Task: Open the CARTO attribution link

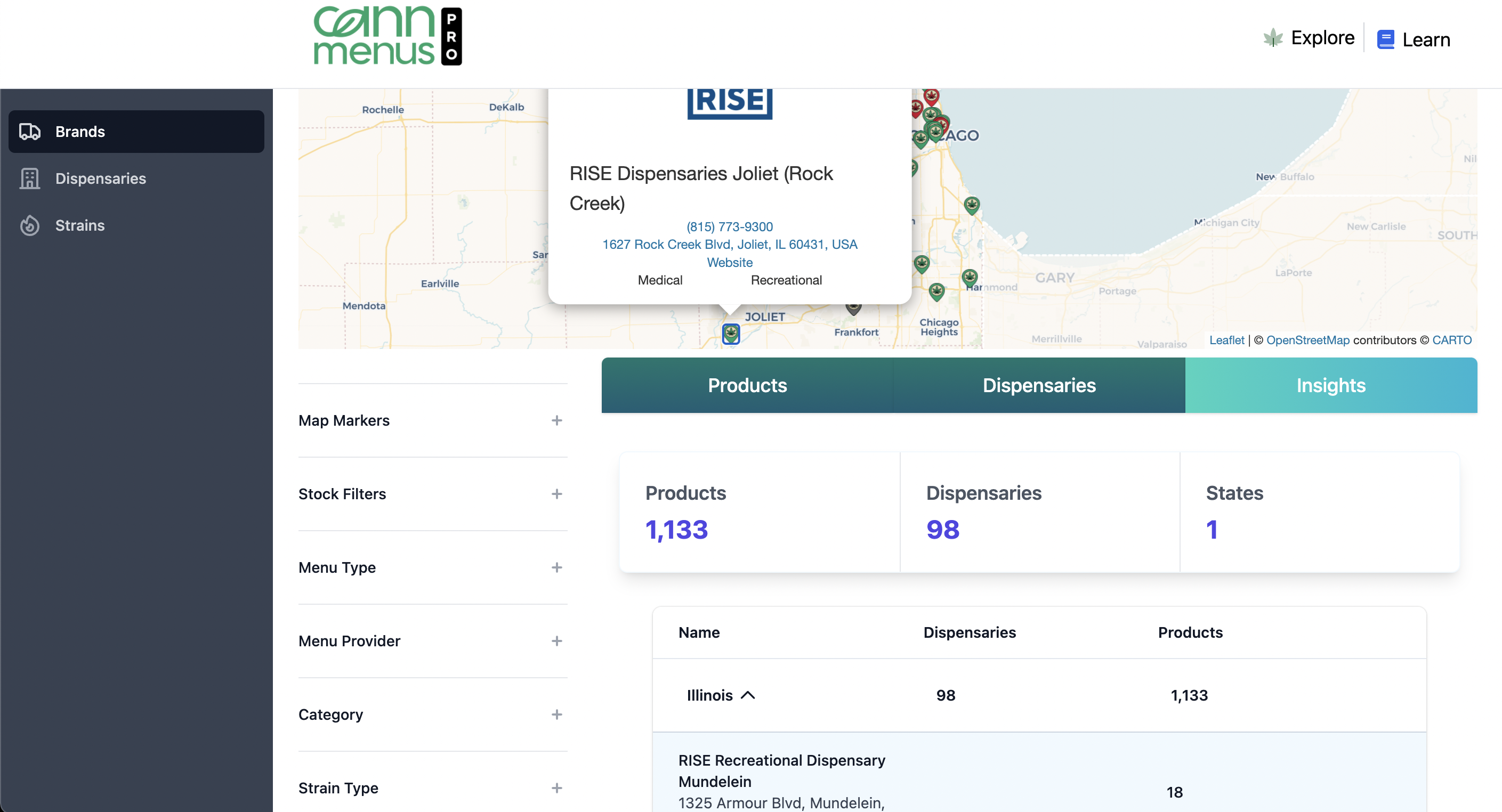Action: (1451, 340)
